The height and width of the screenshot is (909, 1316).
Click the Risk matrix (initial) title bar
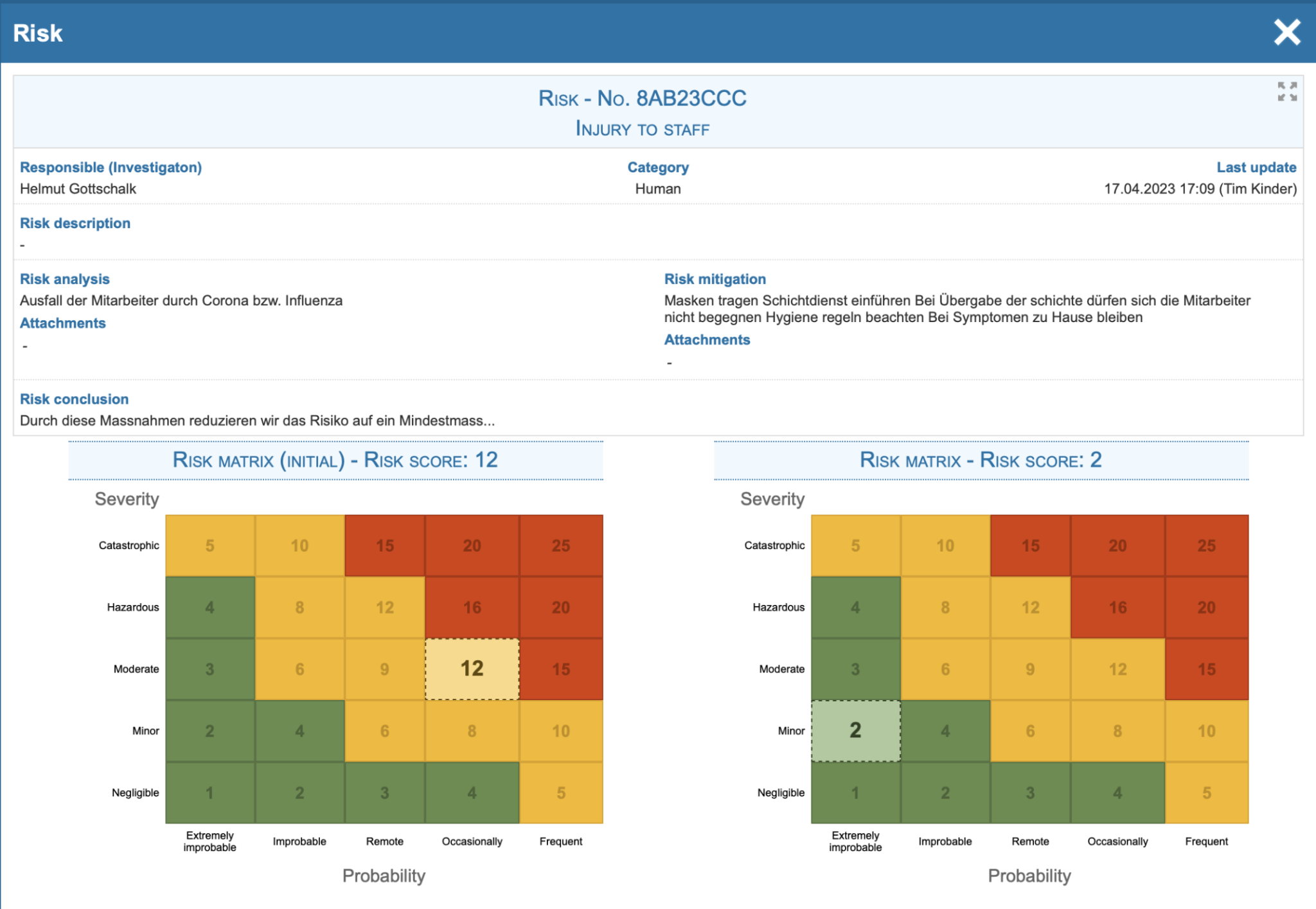click(335, 460)
